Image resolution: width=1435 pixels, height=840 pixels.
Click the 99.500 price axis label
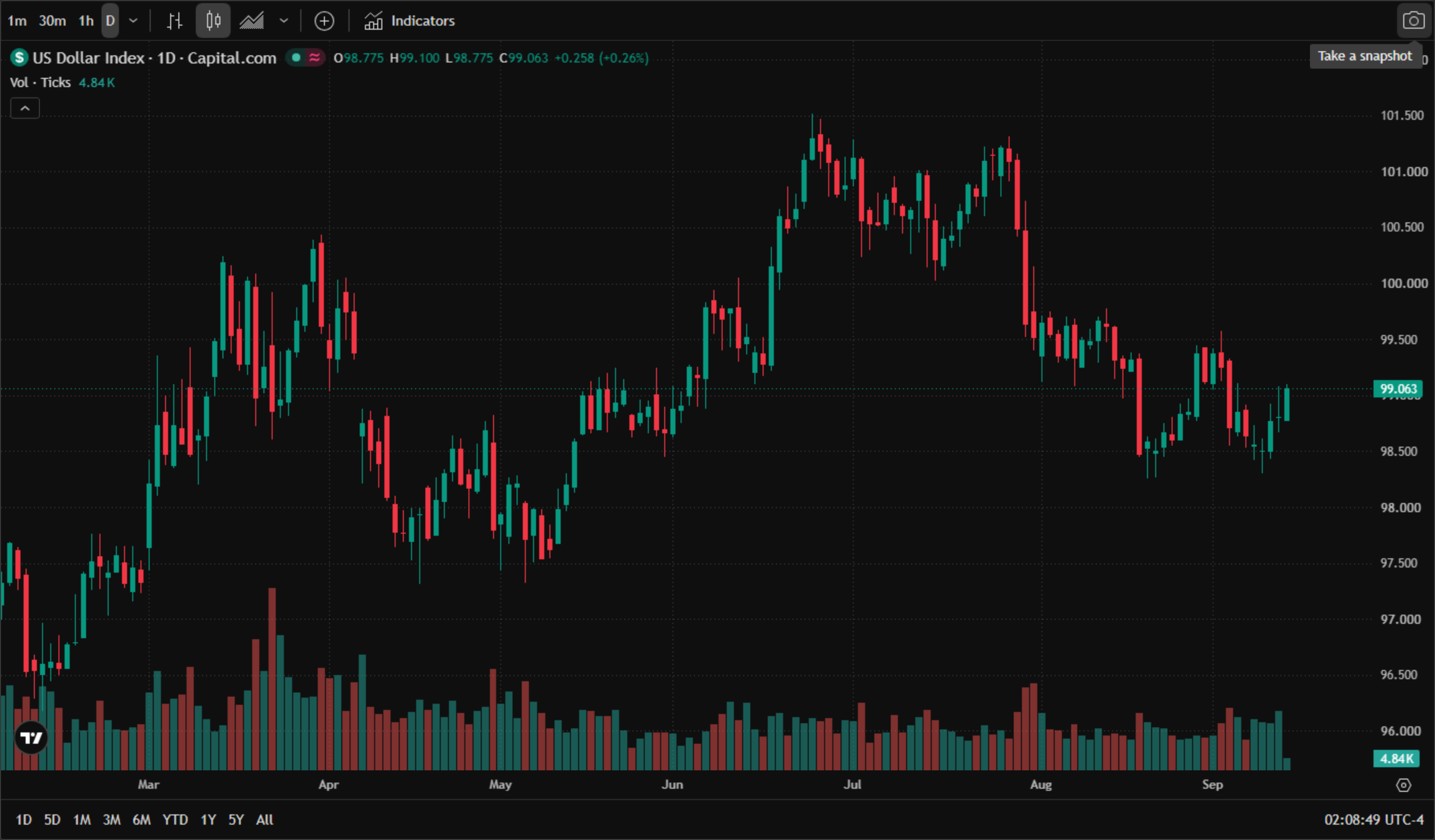(x=1399, y=340)
